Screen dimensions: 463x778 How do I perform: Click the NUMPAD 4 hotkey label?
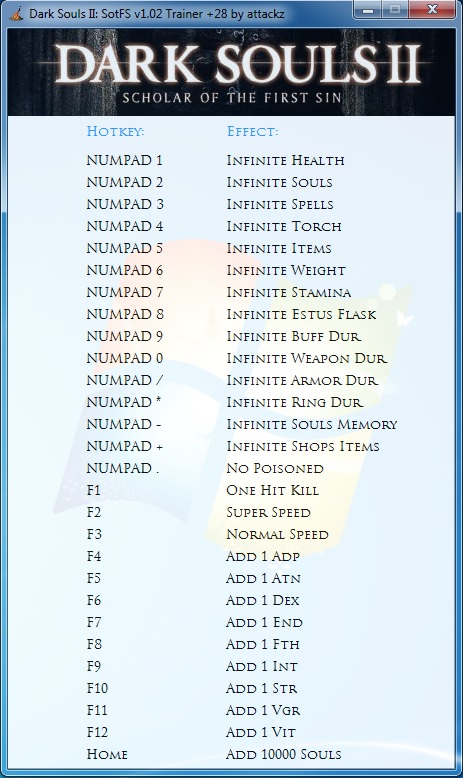(125, 226)
